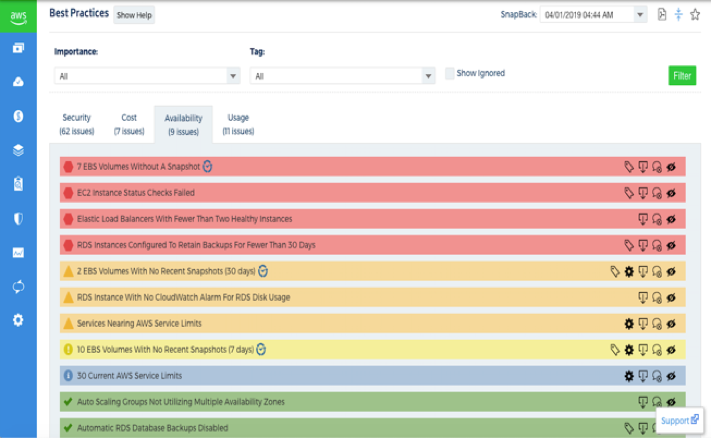Click the Show Help button
Screen dimensions: 711x438
(x=134, y=15)
